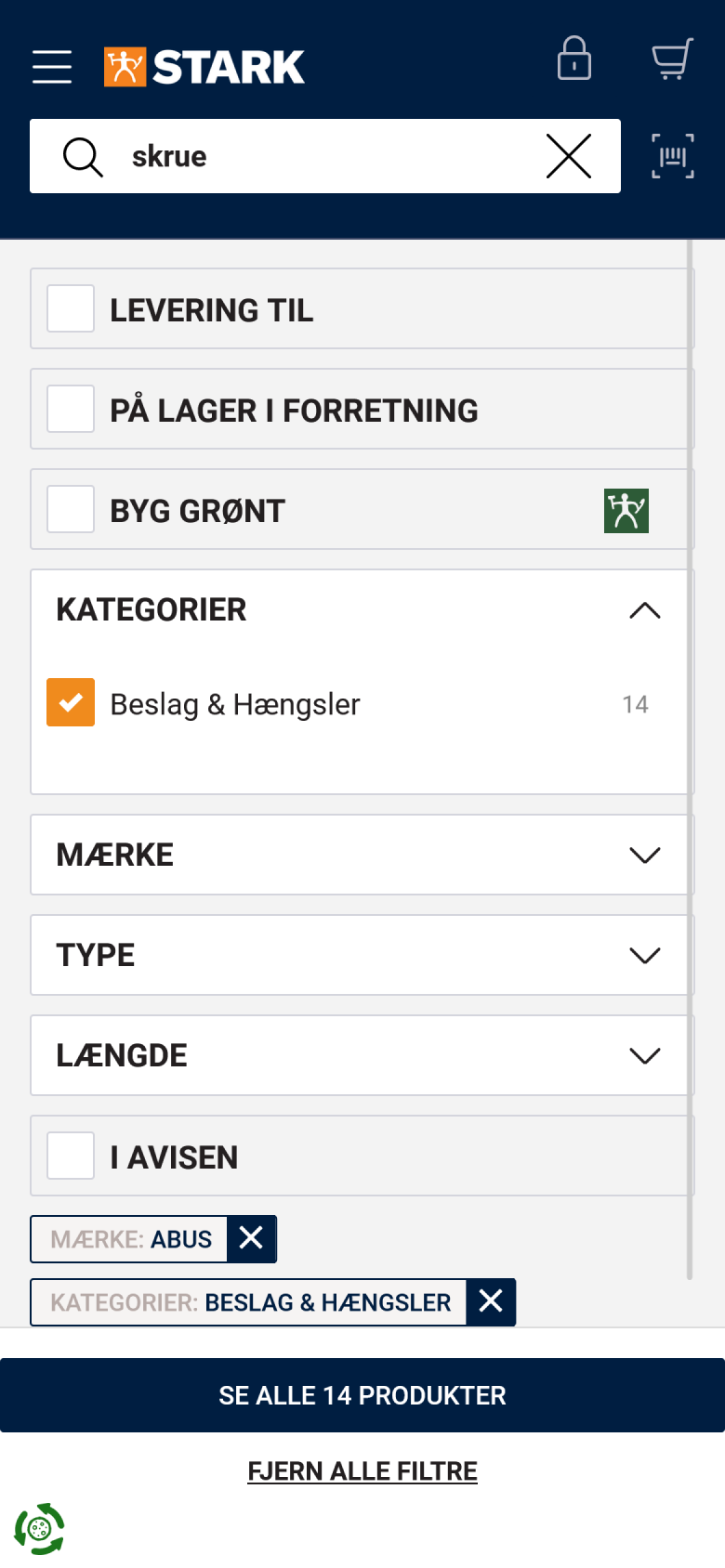Open the login padlock icon
The image size is (725, 1568).
574,59
